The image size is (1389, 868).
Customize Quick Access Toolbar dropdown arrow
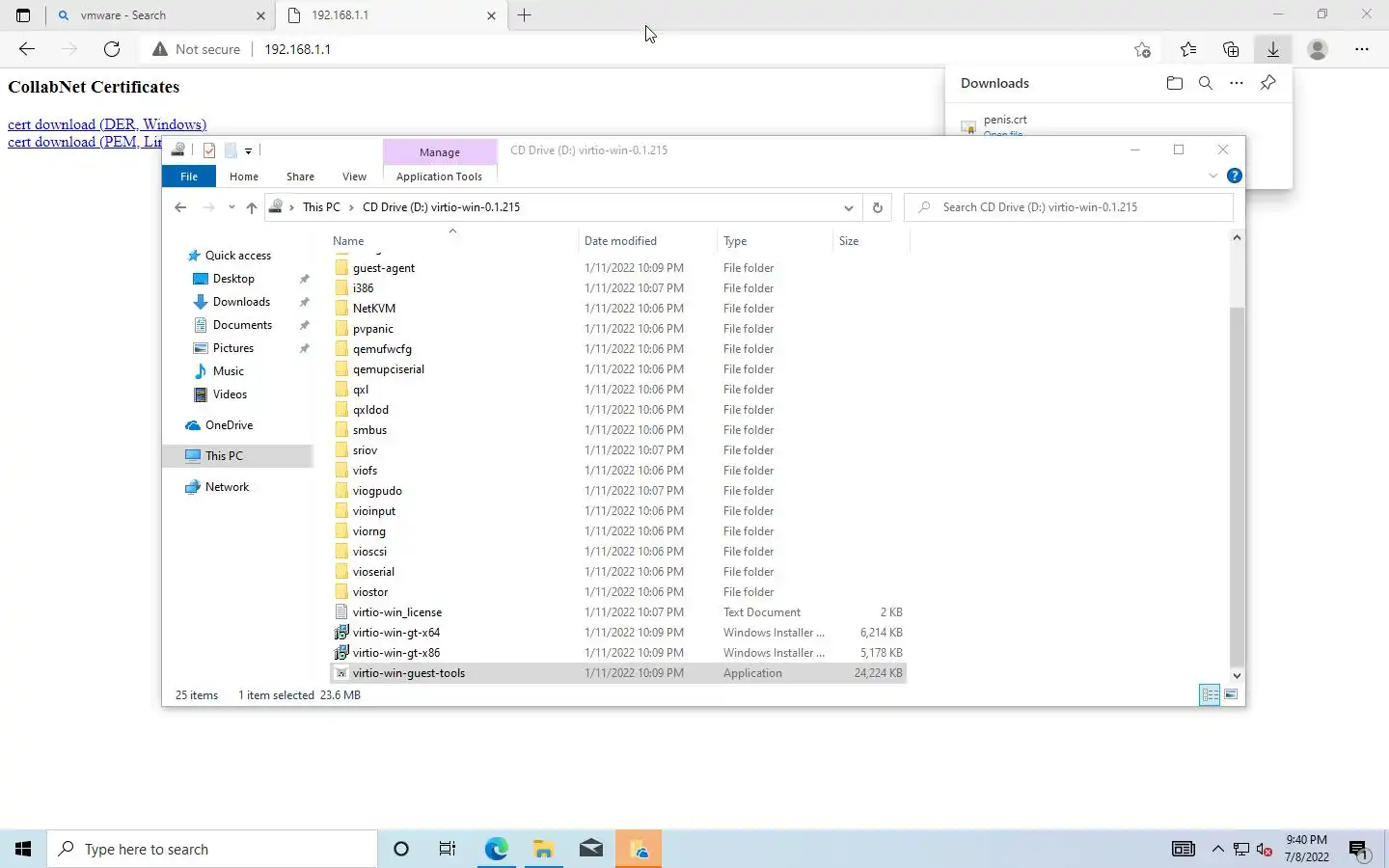click(248, 150)
